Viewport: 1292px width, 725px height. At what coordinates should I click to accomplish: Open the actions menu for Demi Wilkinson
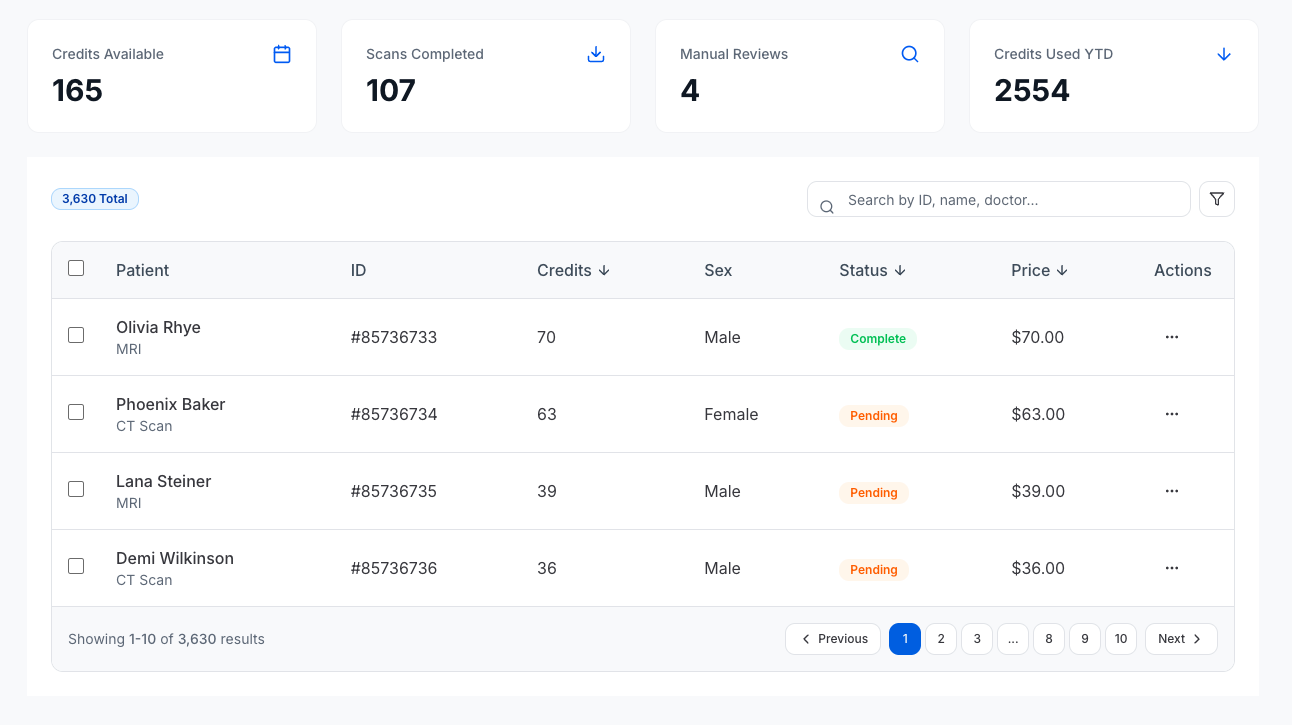click(1171, 568)
